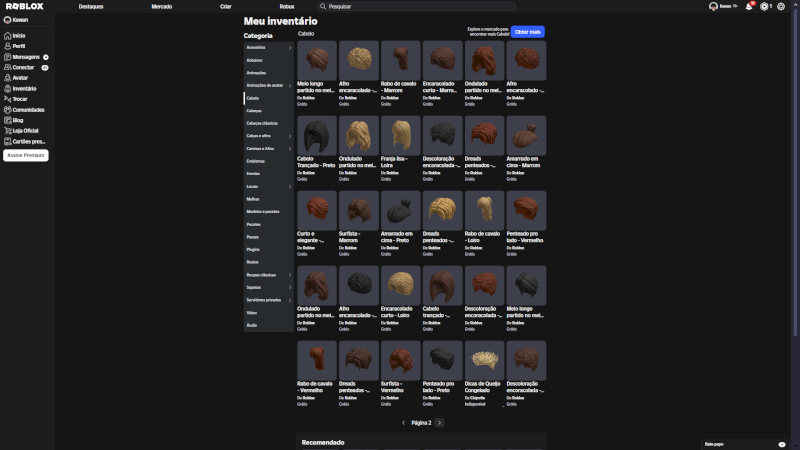The image size is (800, 450).
Task: Click the Robux balance icon
Action: [x=764, y=6]
